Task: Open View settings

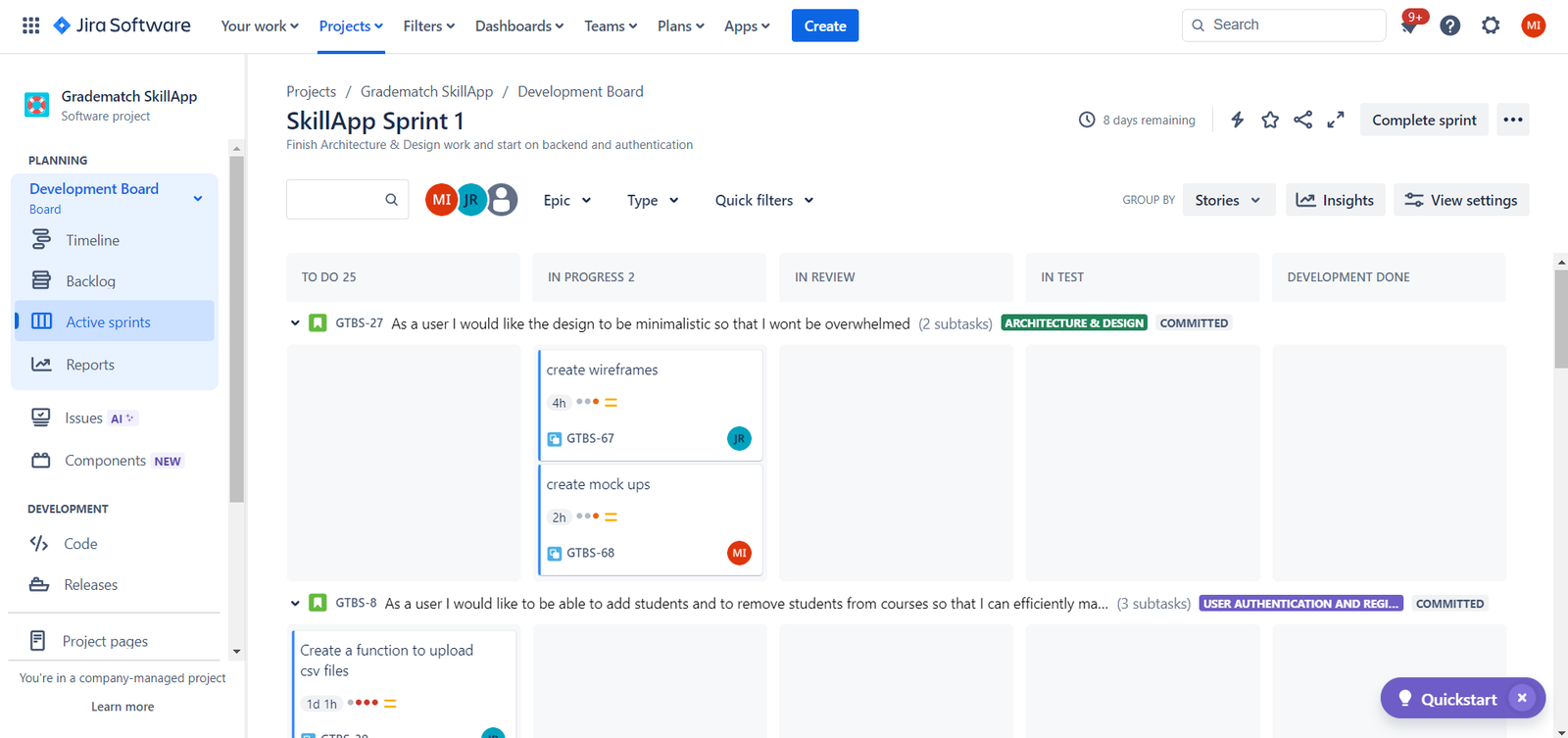Action: pyautogui.click(x=1461, y=200)
